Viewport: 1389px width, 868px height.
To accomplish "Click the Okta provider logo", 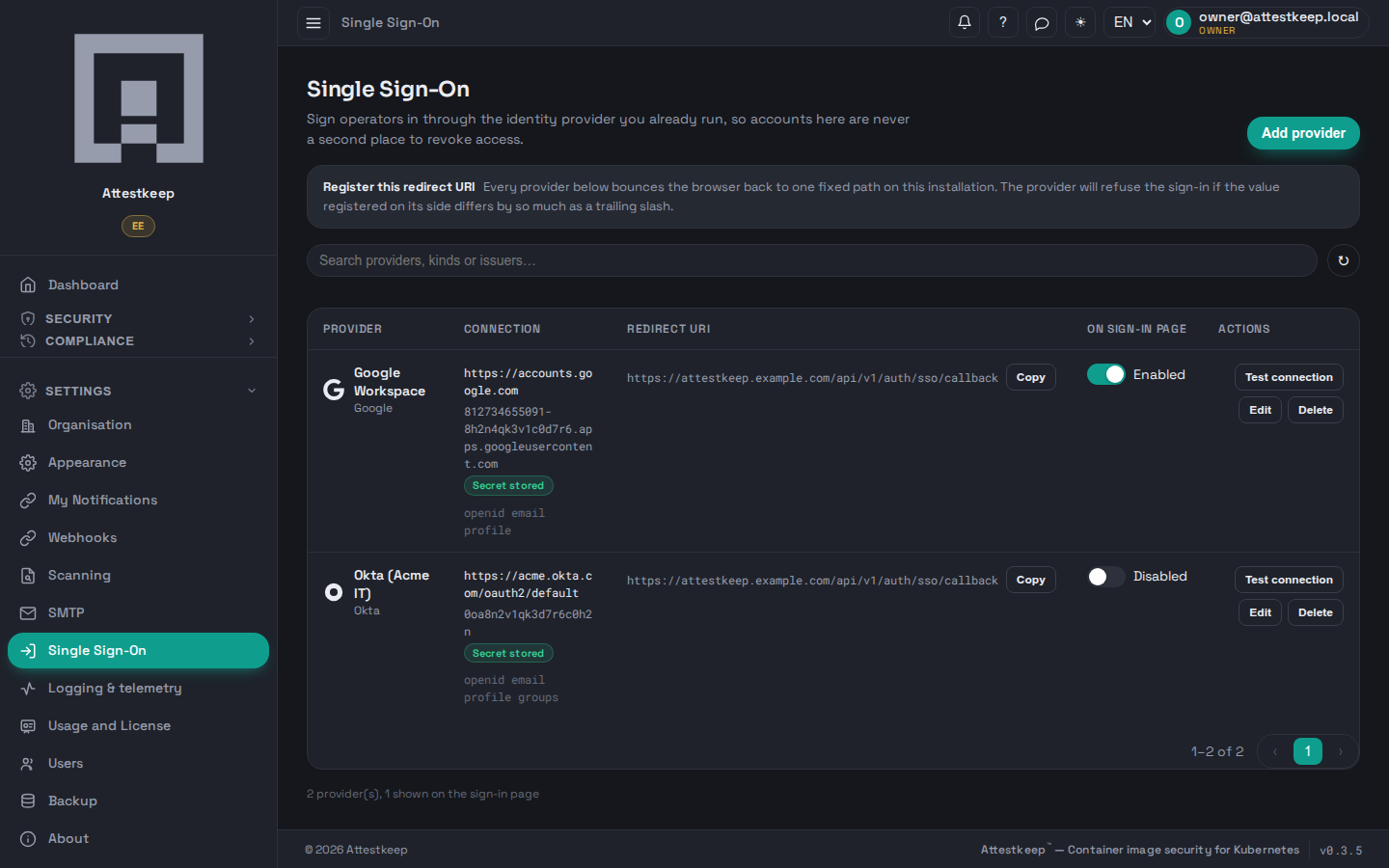I will pyautogui.click(x=334, y=592).
